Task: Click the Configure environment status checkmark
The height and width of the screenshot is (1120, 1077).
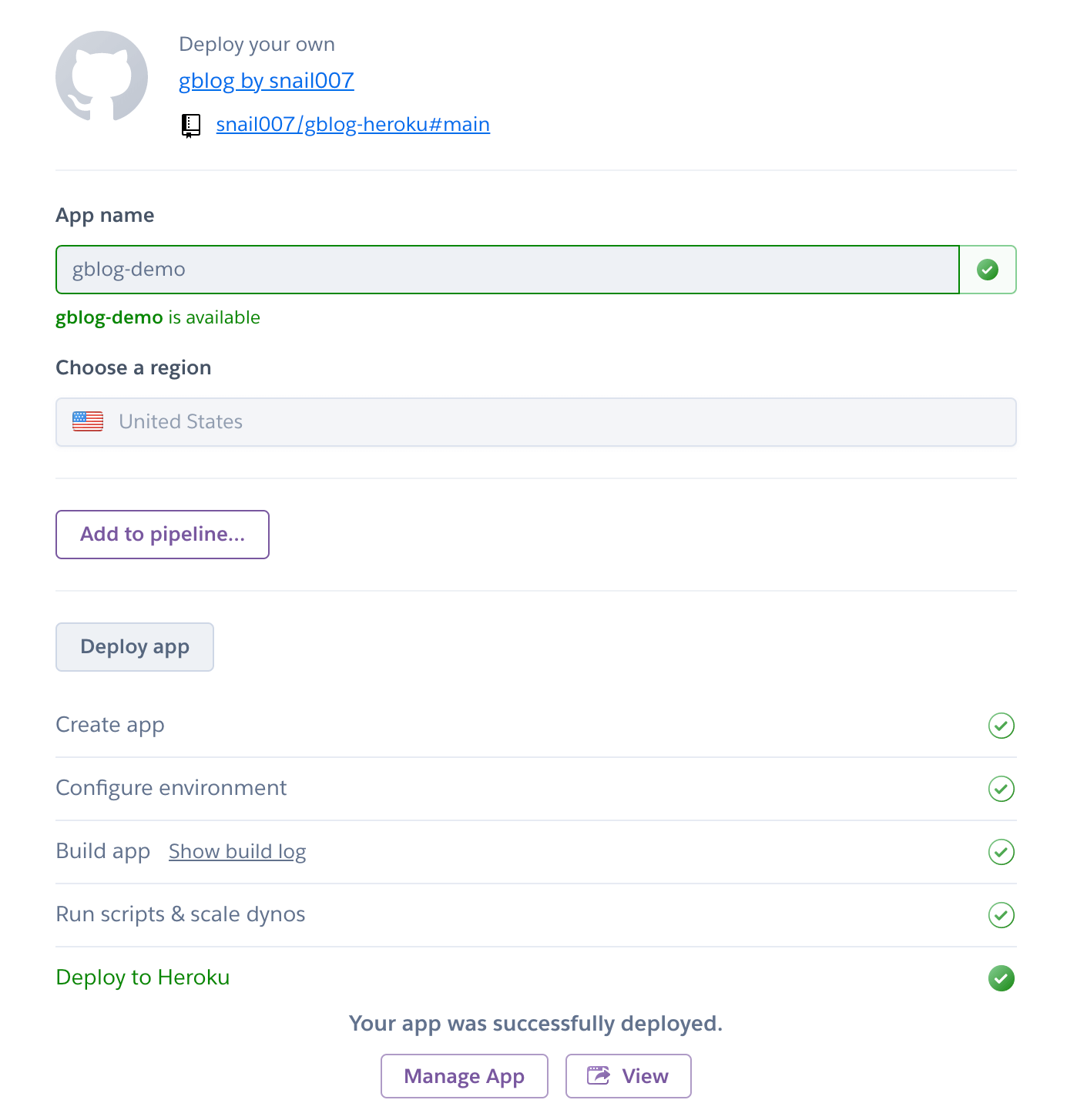Action: tap(1001, 789)
